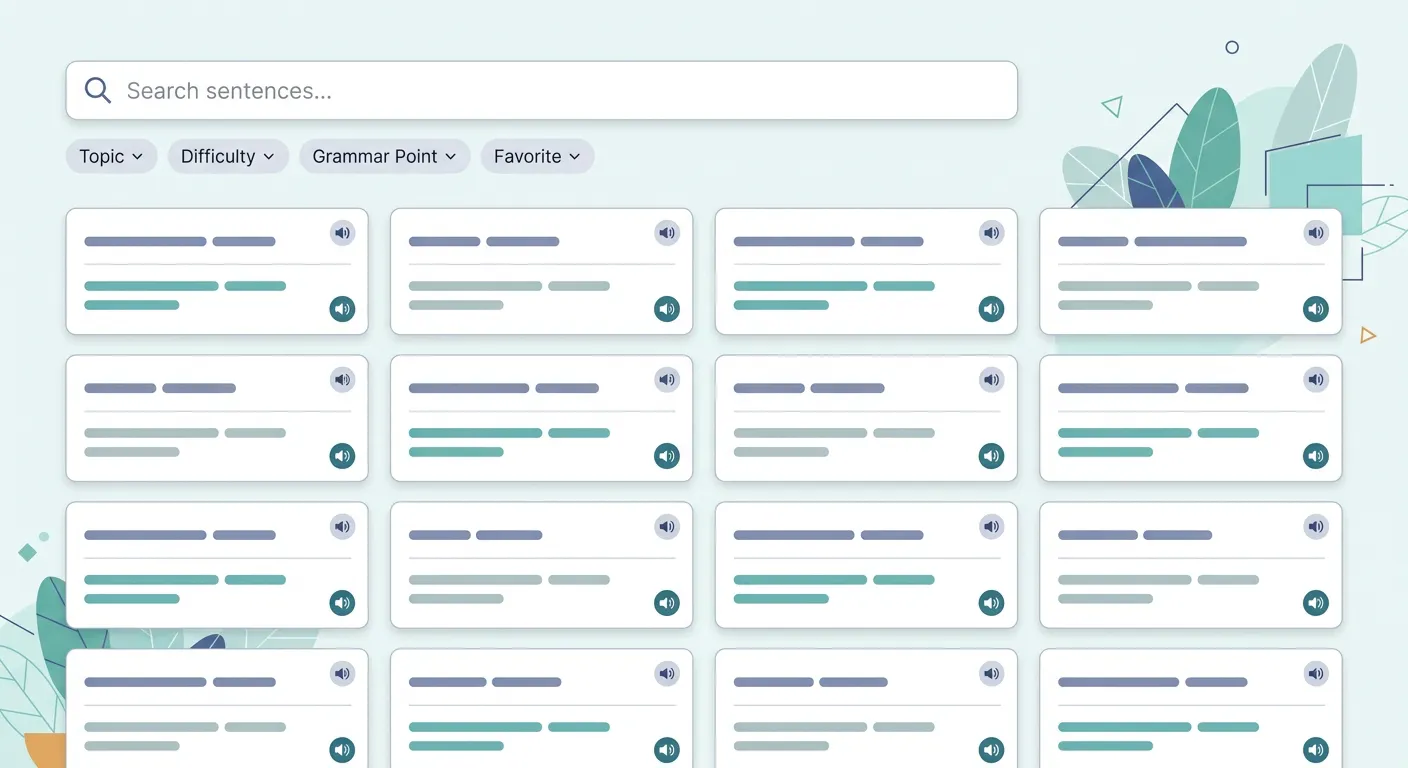
Task: Play light speaker on third-row third card
Action: pos(991,526)
